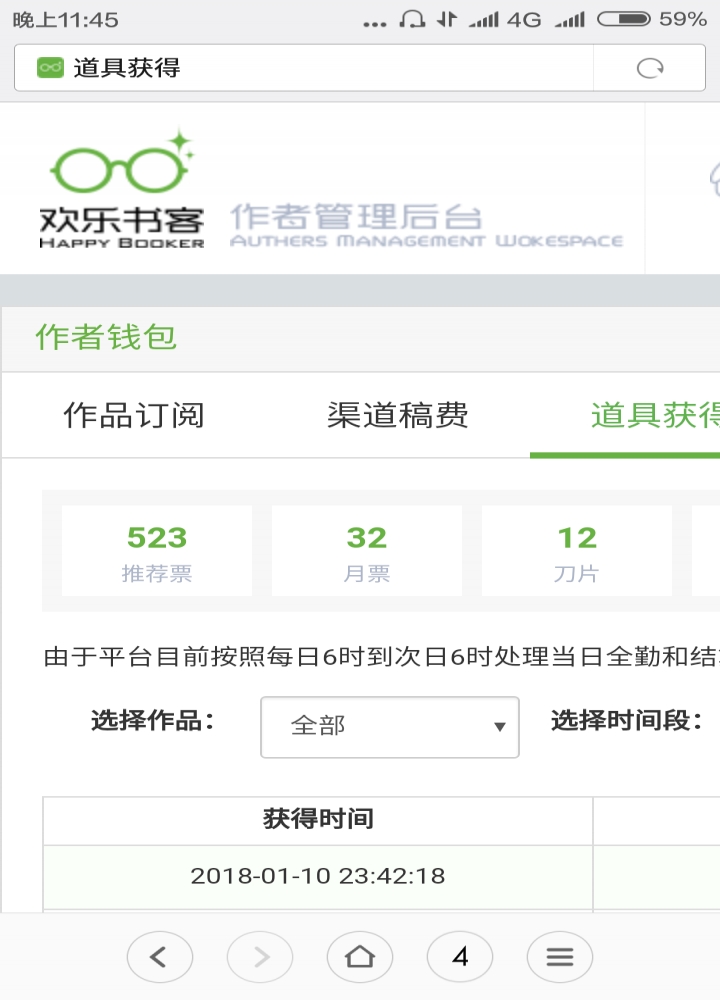Click the 523 推荐票 card
Viewport: 720px width, 1000px height.
pyautogui.click(x=157, y=551)
